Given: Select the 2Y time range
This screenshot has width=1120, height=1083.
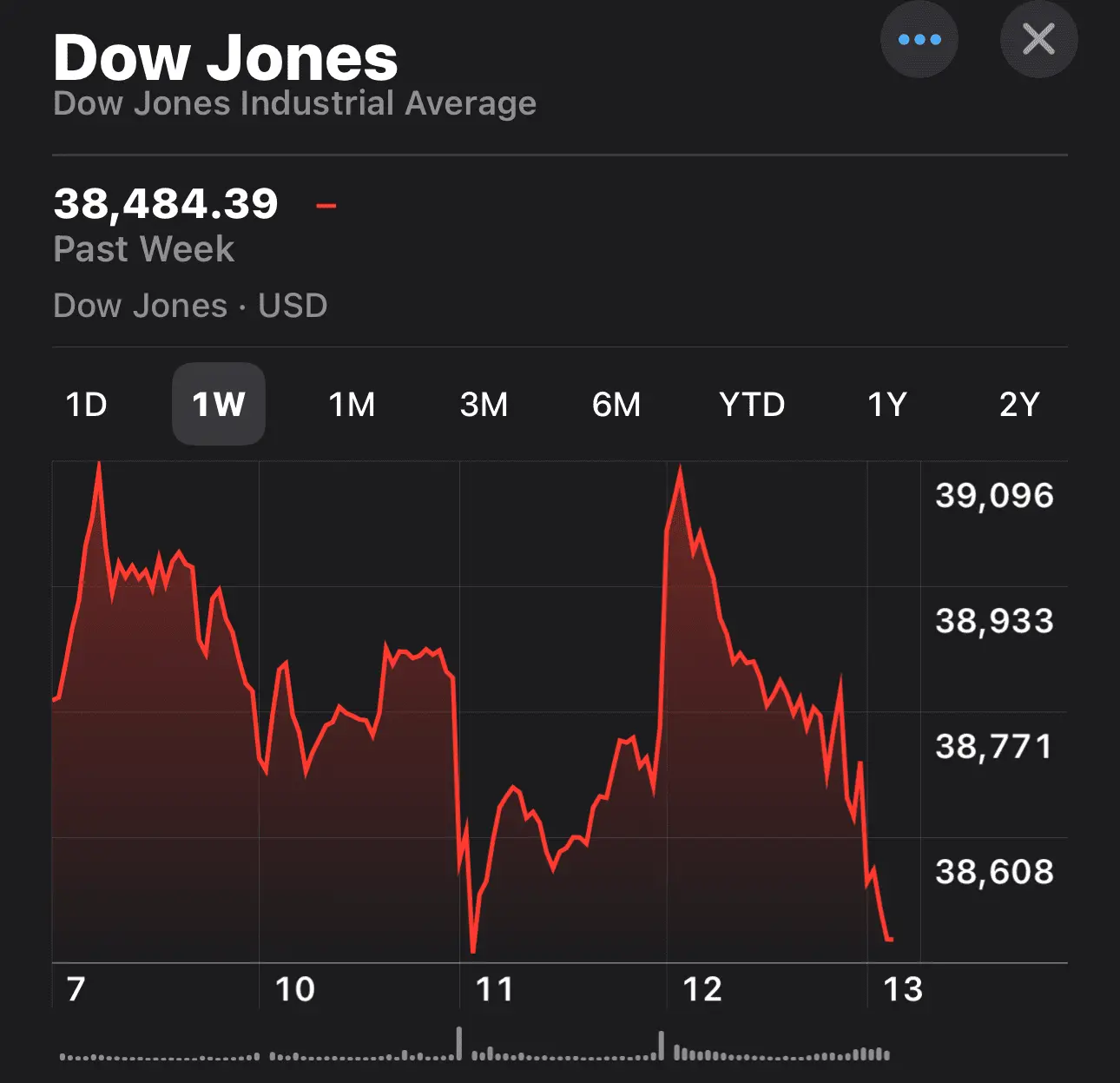Looking at the screenshot, I should (1019, 405).
